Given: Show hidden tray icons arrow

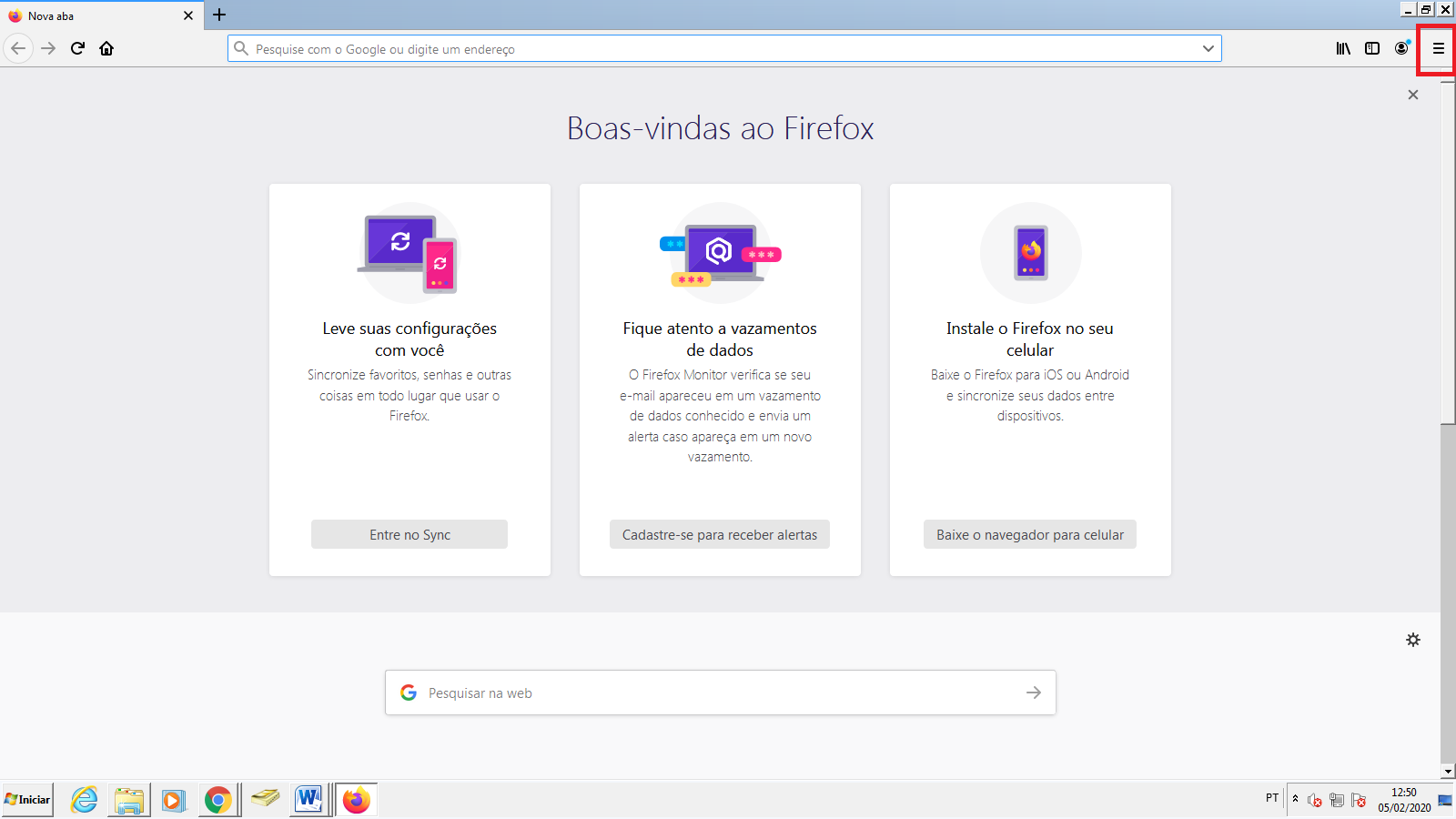Looking at the screenshot, I should click(x=1295, y=799).
